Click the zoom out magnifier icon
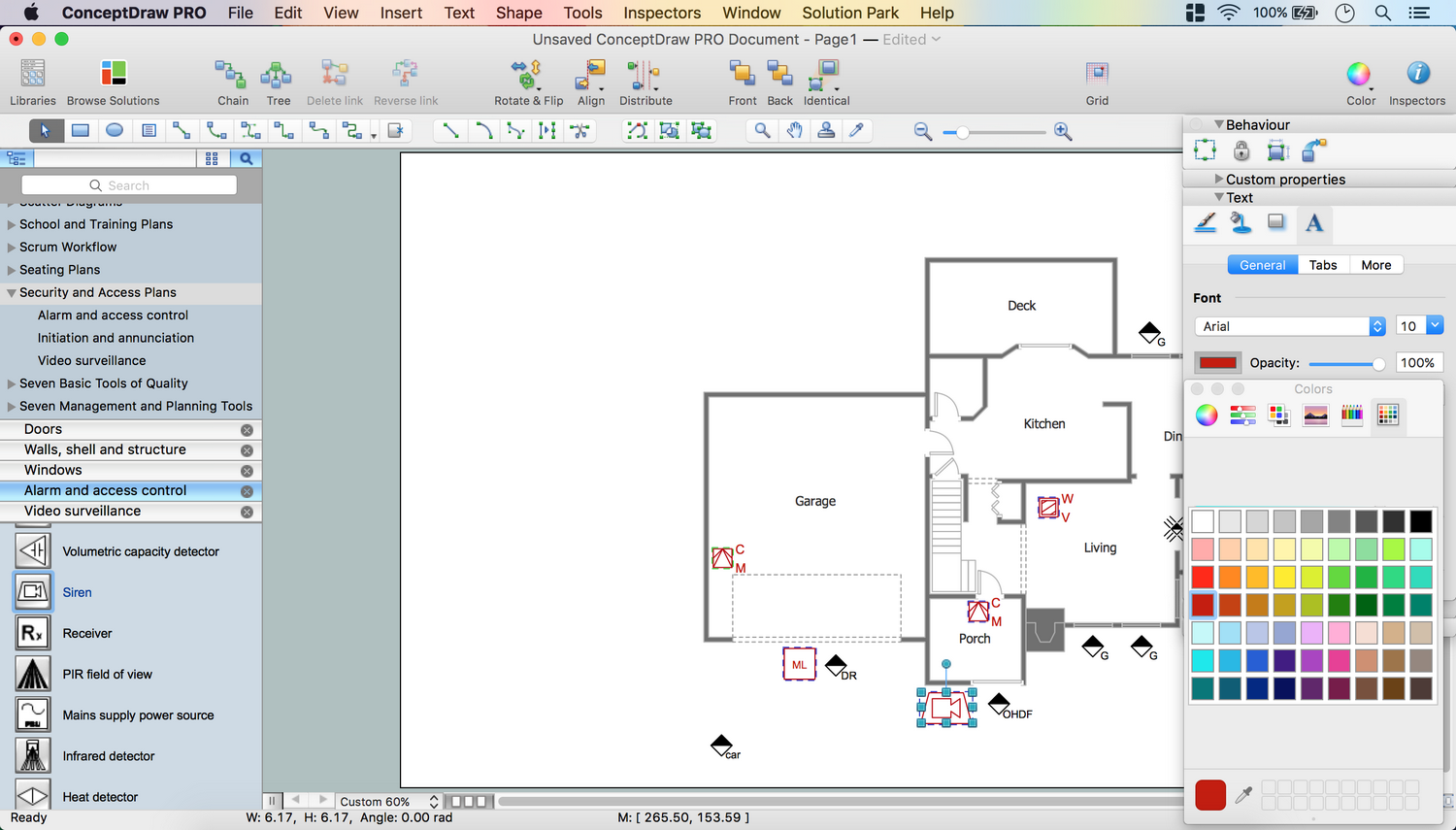Viewport: 1456px width, 830px height. [923, 131]
